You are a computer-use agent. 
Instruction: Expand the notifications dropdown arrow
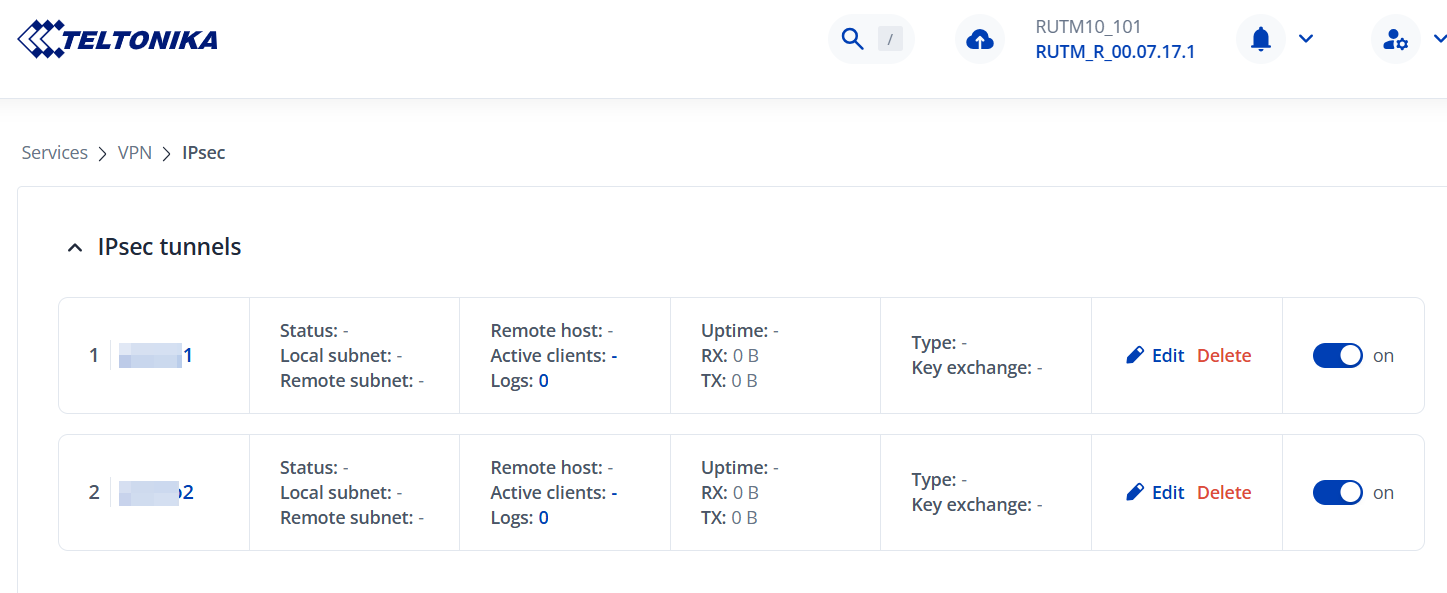click(1305, 39)
